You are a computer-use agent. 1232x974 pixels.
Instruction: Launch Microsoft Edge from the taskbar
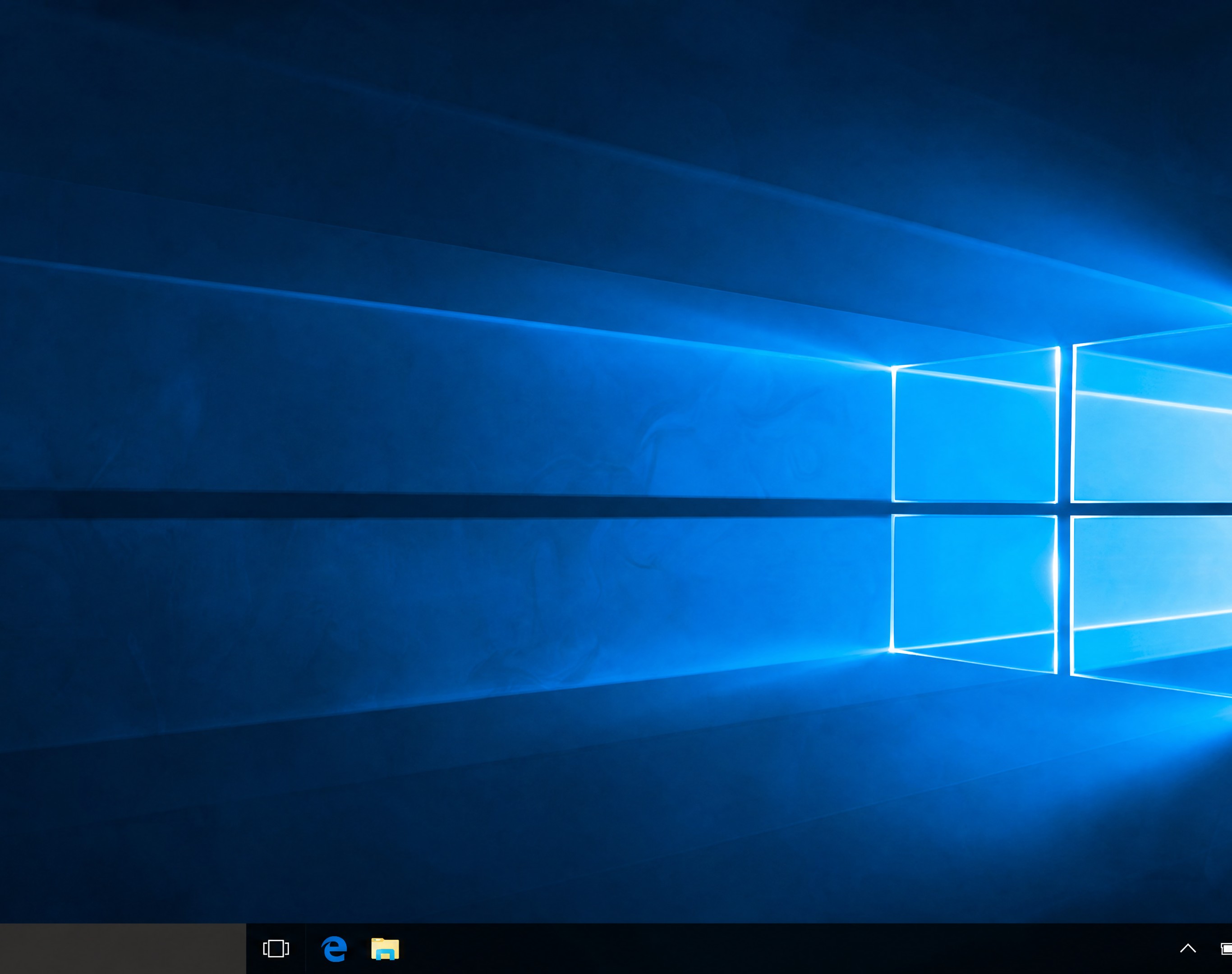tap(334, 949)
